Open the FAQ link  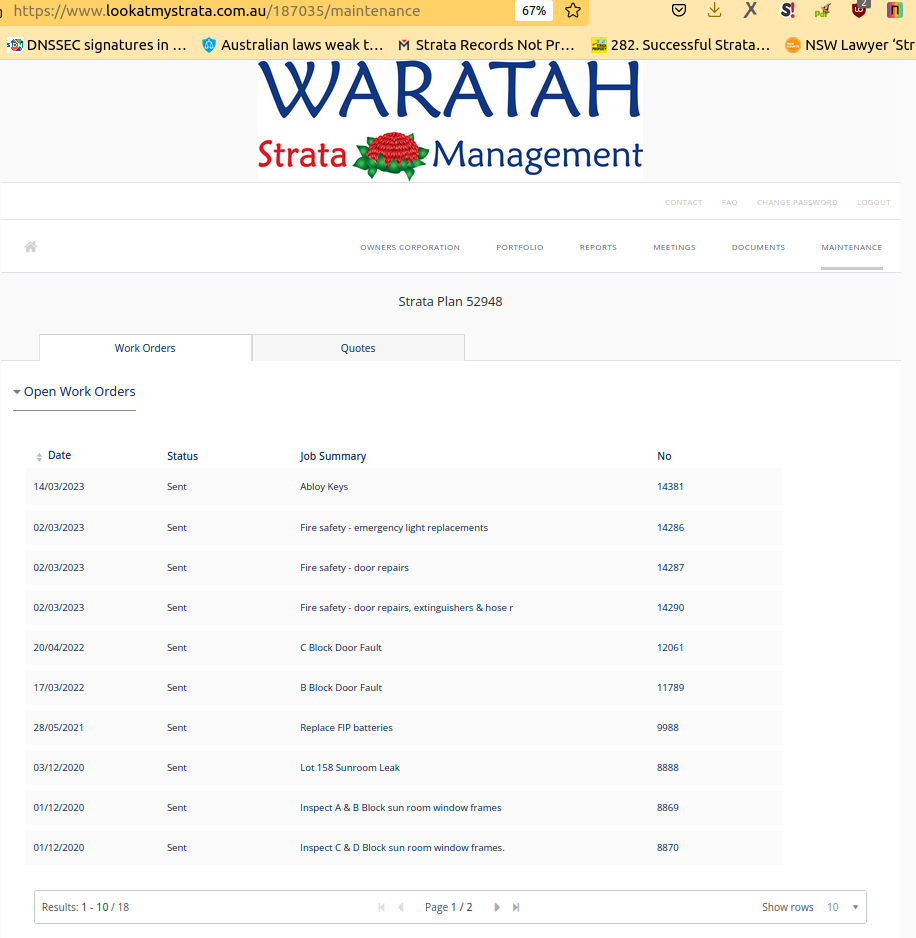729,202
